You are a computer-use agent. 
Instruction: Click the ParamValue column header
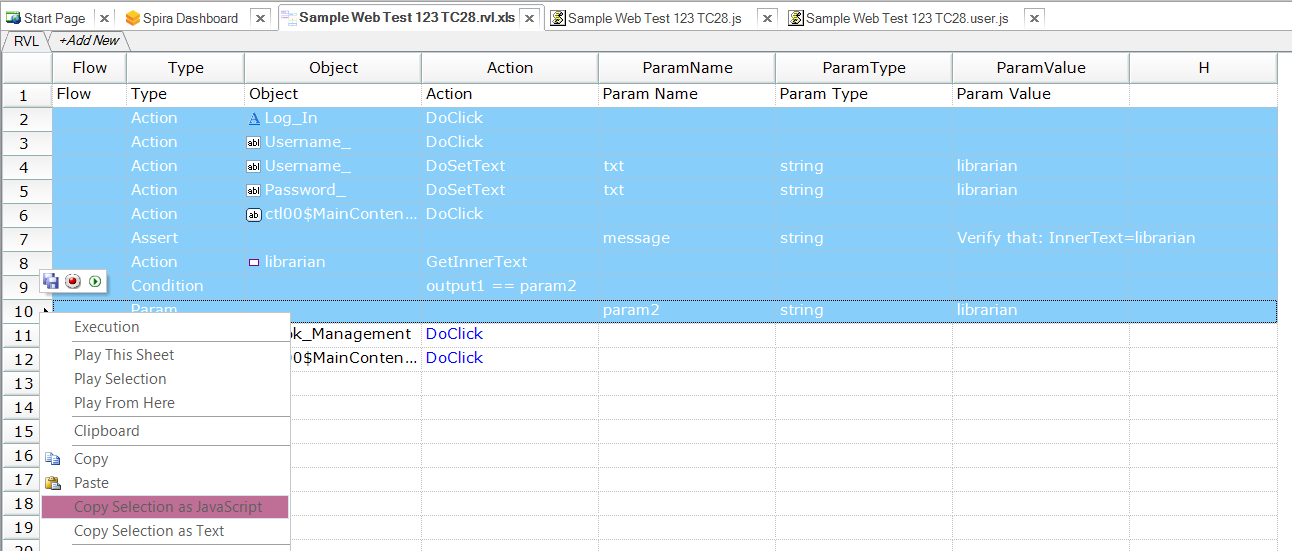click(1040, 68)
